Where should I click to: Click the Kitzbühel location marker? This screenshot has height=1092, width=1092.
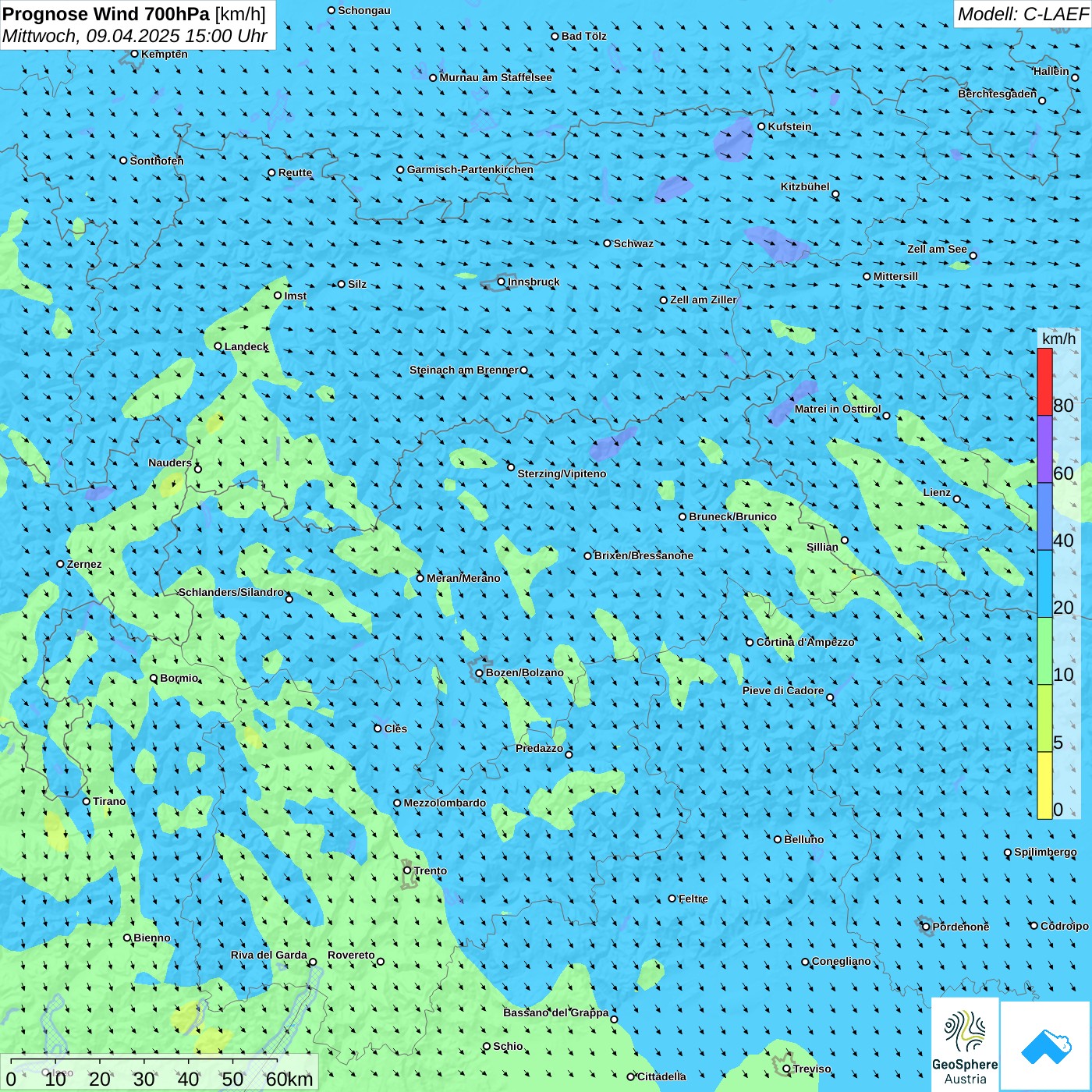tap(835, 194)
